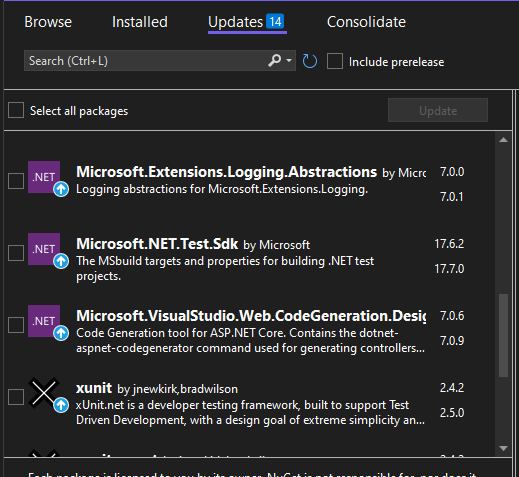Click available version 2.5.0

click(x=452, y=413)
